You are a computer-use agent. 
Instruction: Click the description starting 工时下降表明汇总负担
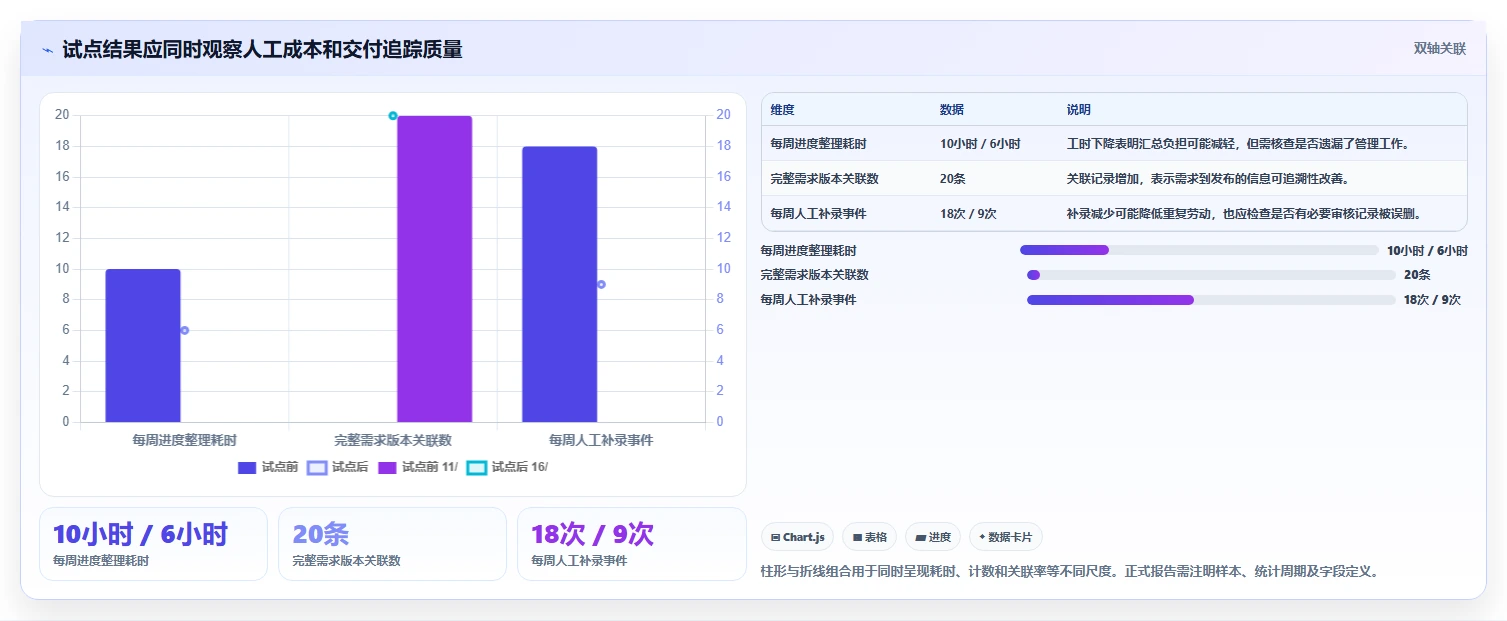point(1238,144)
